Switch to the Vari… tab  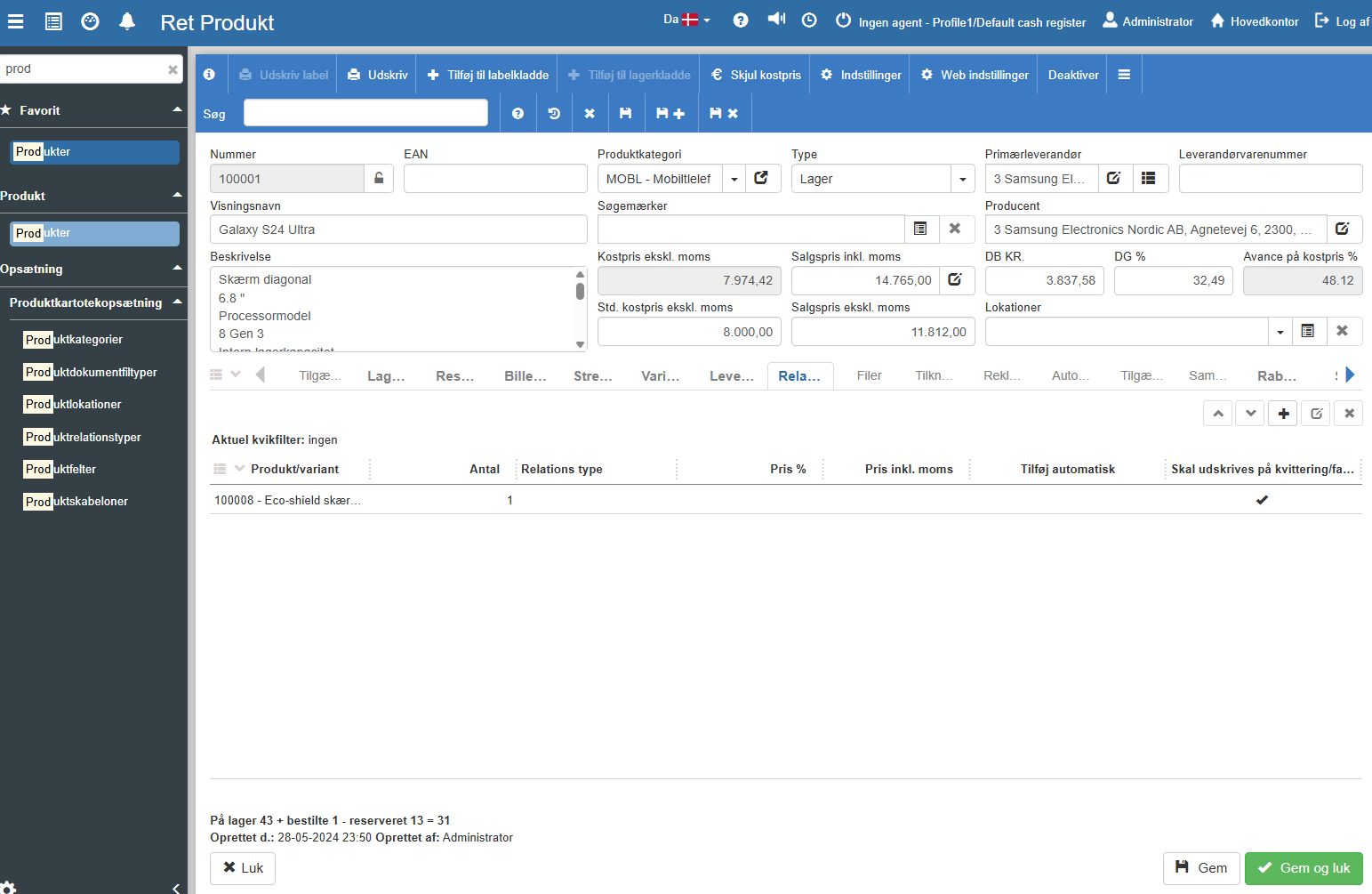[x=661, y=376]
